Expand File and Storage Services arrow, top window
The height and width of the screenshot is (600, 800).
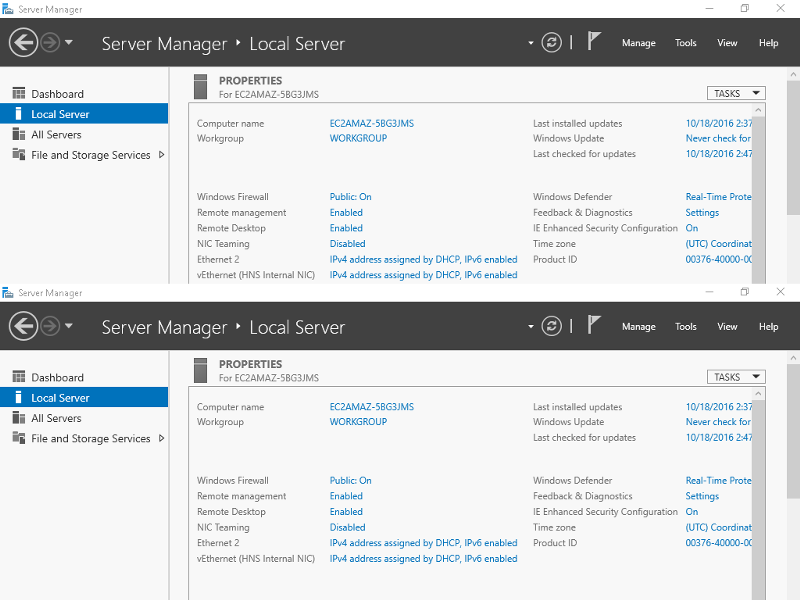click(x=161, y=155)
